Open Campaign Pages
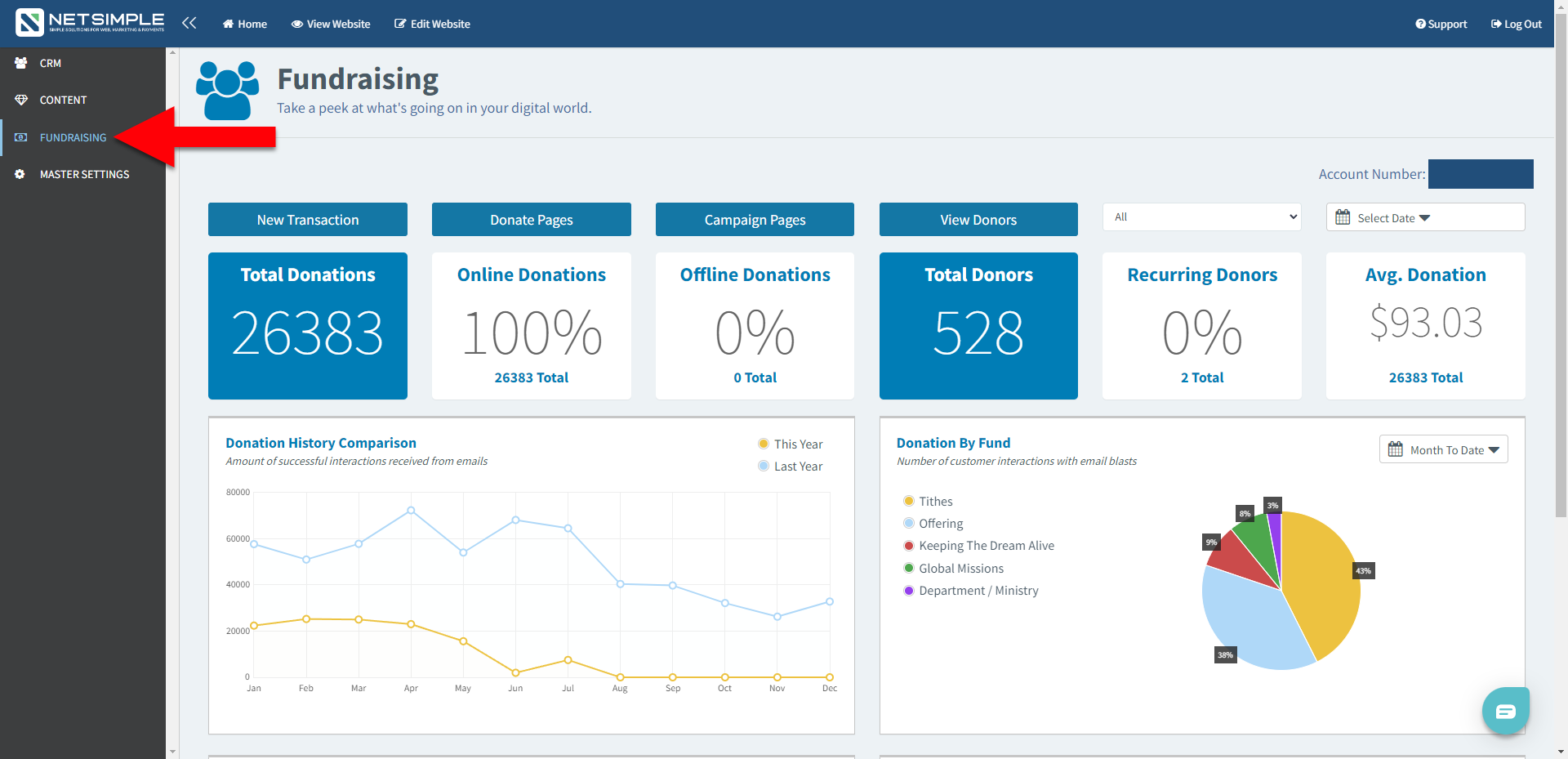This screenshot has height=759, width=1568. pos(755,220)
